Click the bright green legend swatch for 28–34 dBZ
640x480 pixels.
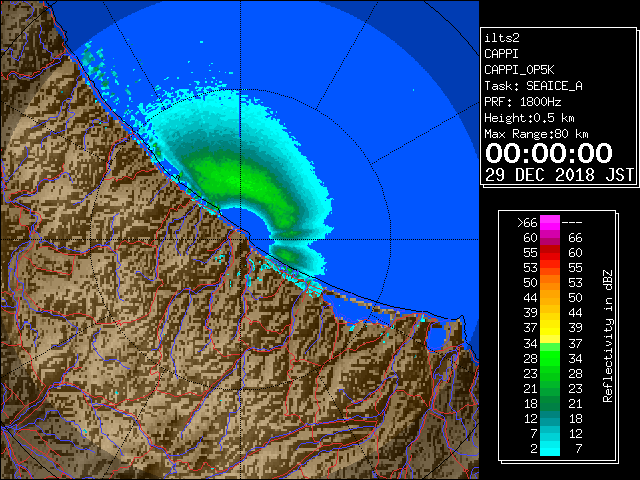click(x=549, y=358)
